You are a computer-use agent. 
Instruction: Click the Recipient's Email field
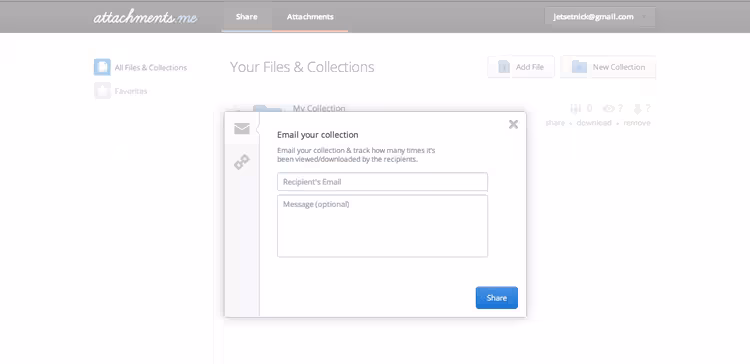tap(382, 182)
